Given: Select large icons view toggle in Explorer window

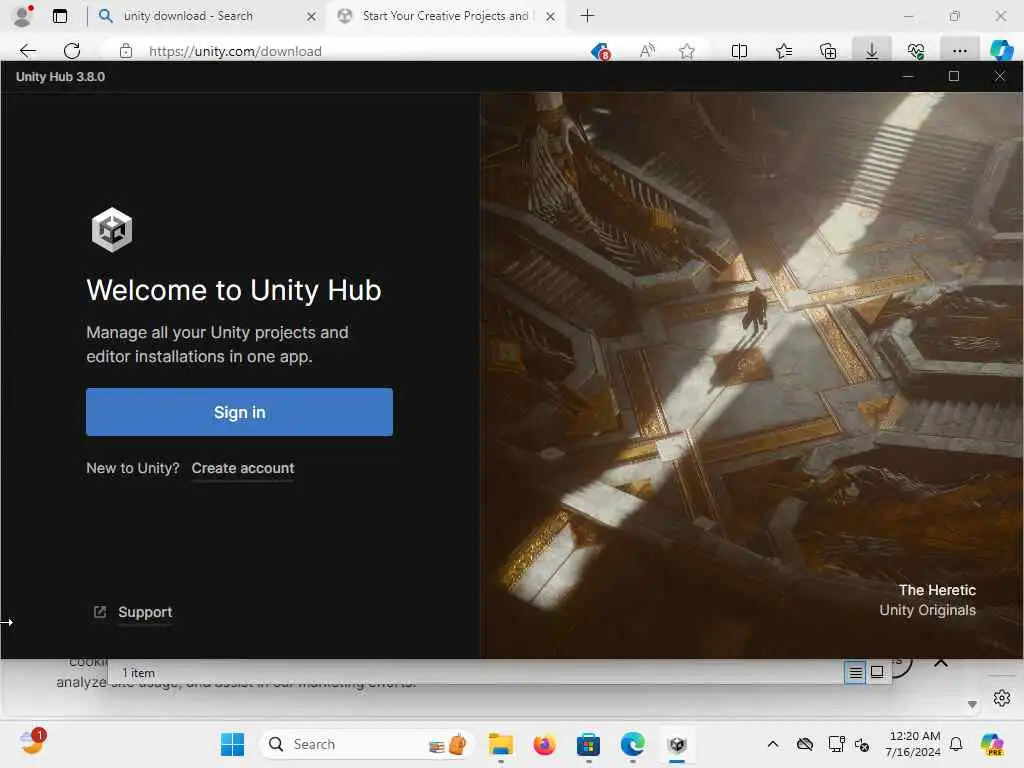Looking at the screenshot, I should coord(877,672).
